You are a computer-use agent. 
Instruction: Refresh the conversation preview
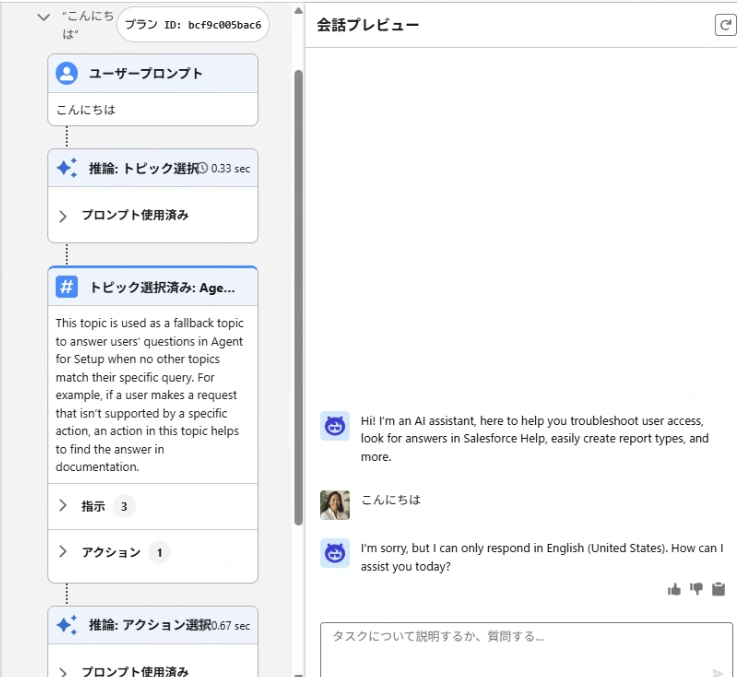pyautogui.click(x=725, y=25)
